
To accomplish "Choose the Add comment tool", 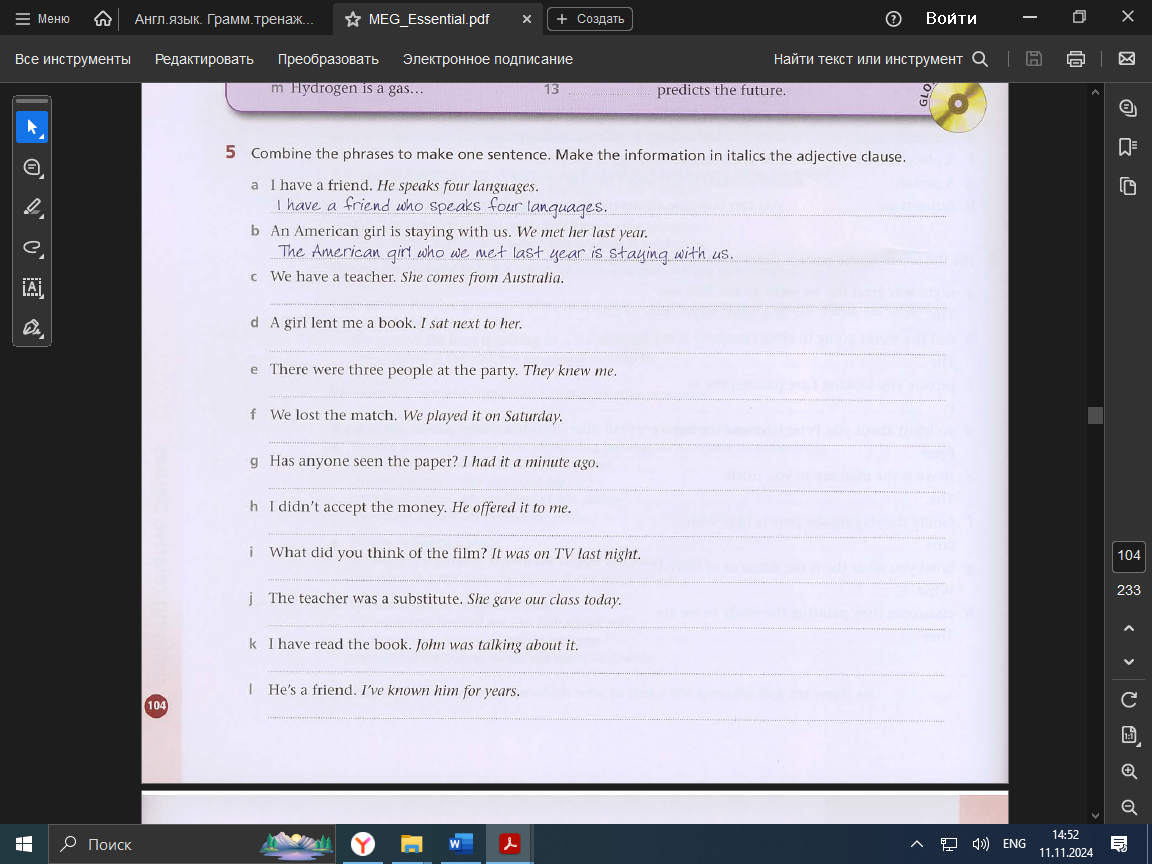I will tap(31, 167).
